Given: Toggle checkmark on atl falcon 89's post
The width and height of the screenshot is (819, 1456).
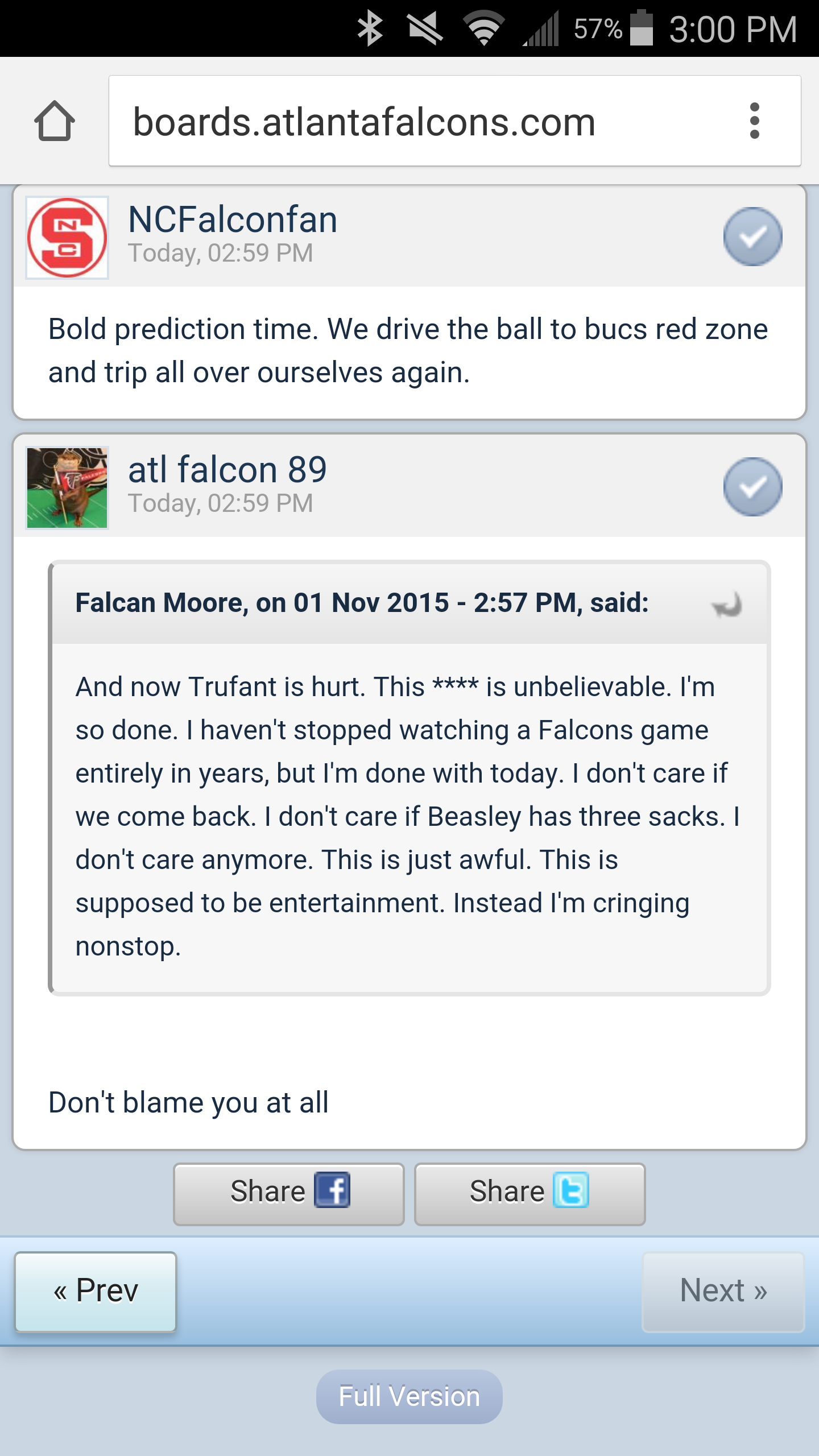Looking at the screenshot, I should click(752, 486).
